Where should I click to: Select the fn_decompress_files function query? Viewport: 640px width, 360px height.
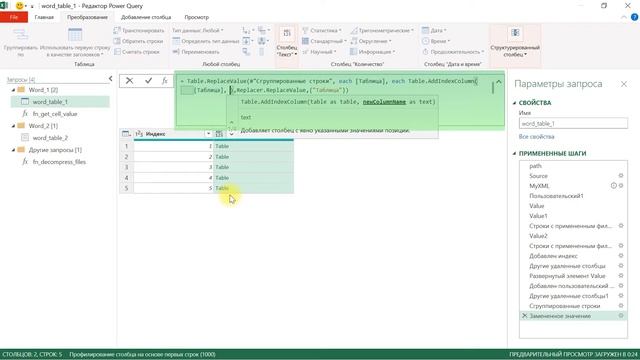tap(60, 162)
